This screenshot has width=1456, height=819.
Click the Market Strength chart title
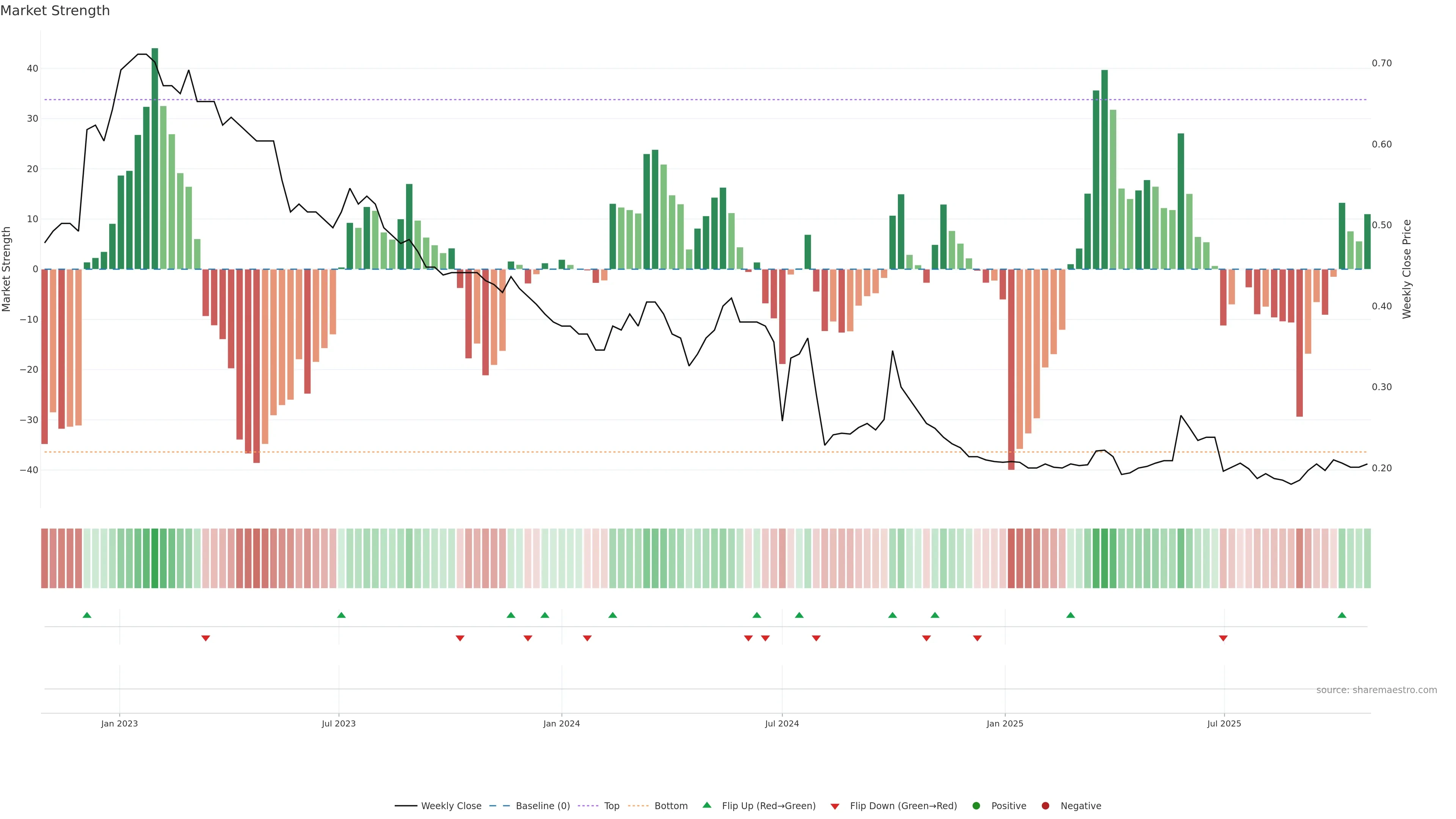pyautogui.click(x=55, y=11)
